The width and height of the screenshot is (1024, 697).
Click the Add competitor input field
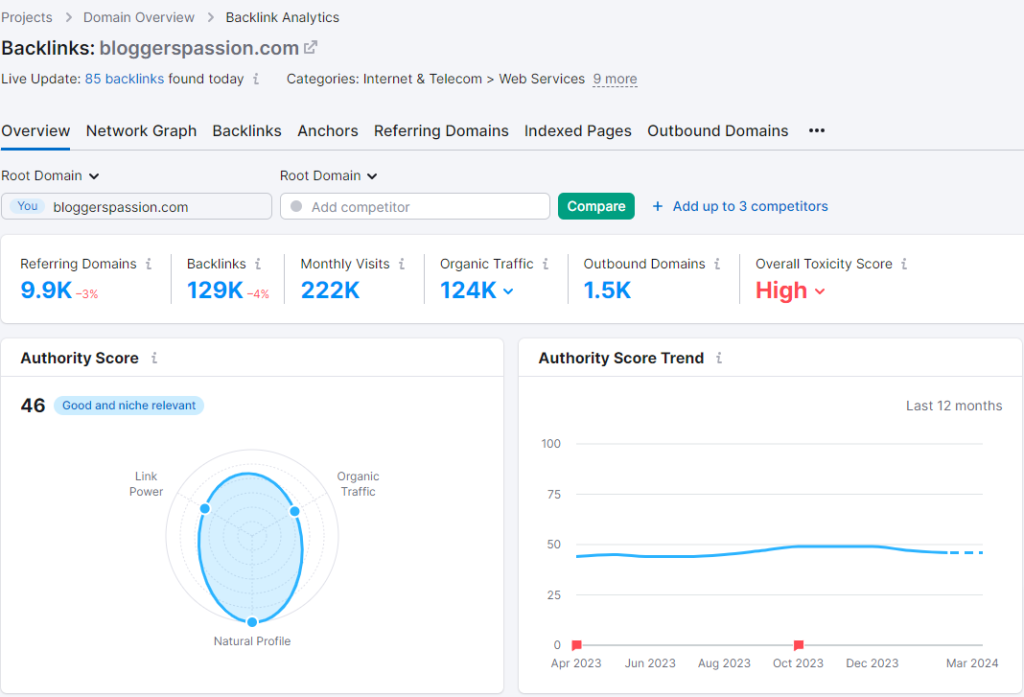click(415, 206)
